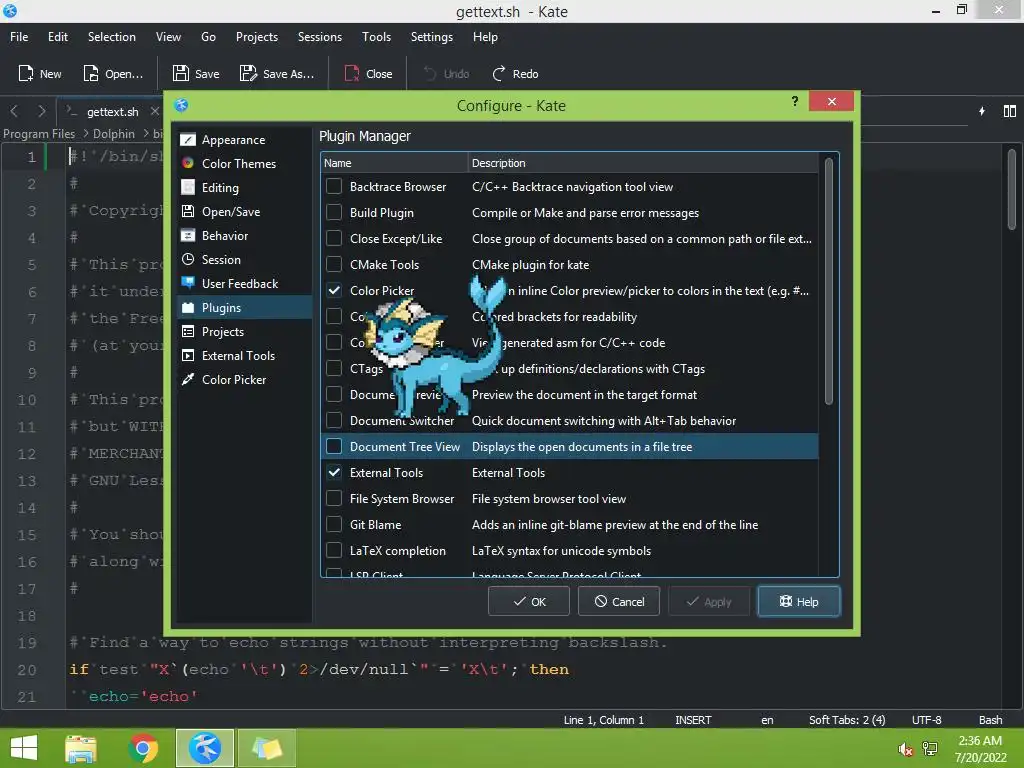Enable the Build Plugin checkbox
The image size is (1024, 768).
(334, 212)
